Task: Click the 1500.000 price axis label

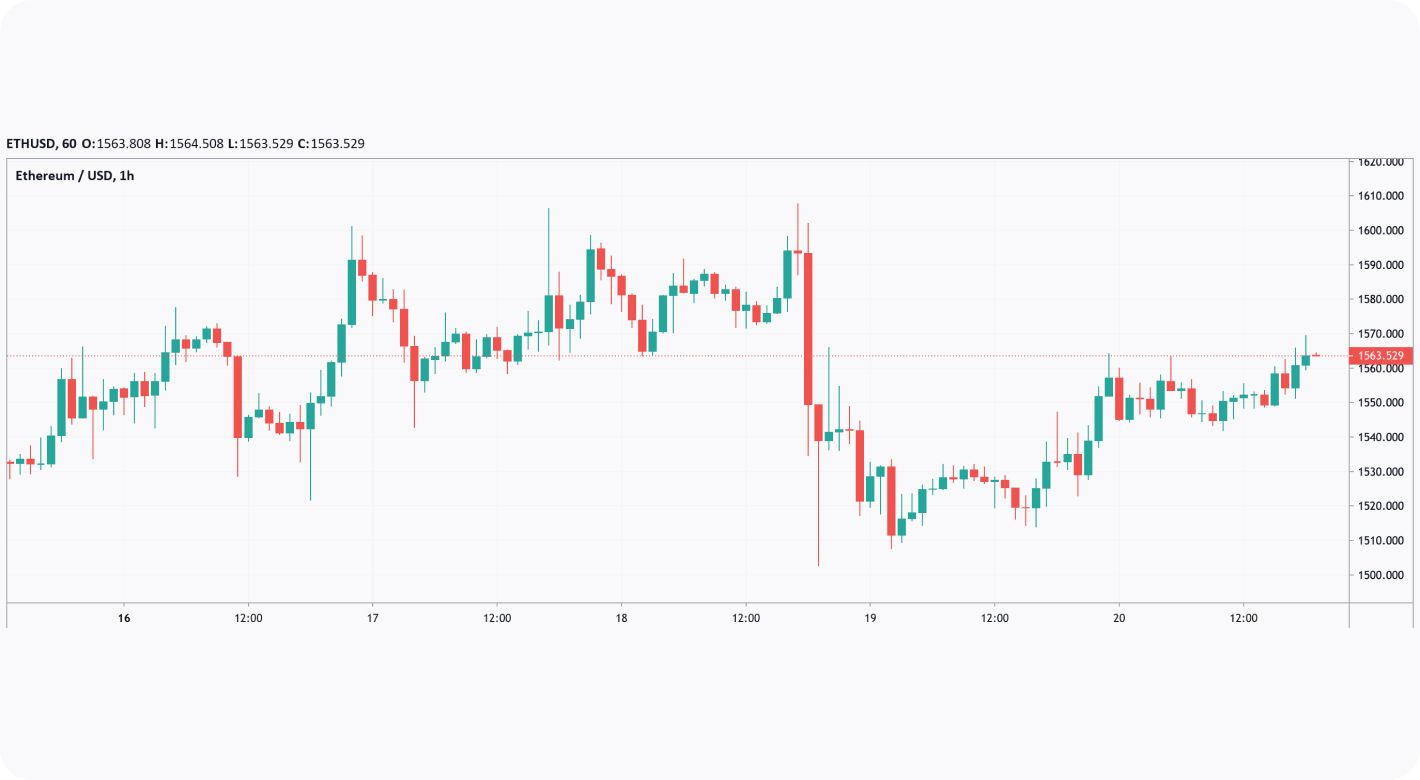Action: (1382, 575)
